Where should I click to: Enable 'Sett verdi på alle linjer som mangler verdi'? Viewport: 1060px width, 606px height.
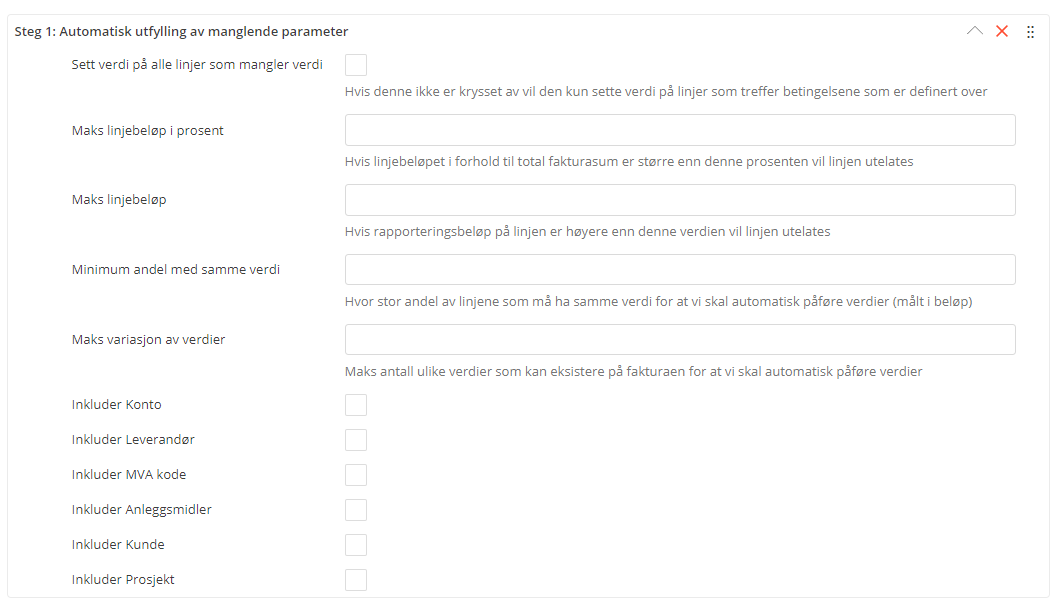(x=356, y=65)
